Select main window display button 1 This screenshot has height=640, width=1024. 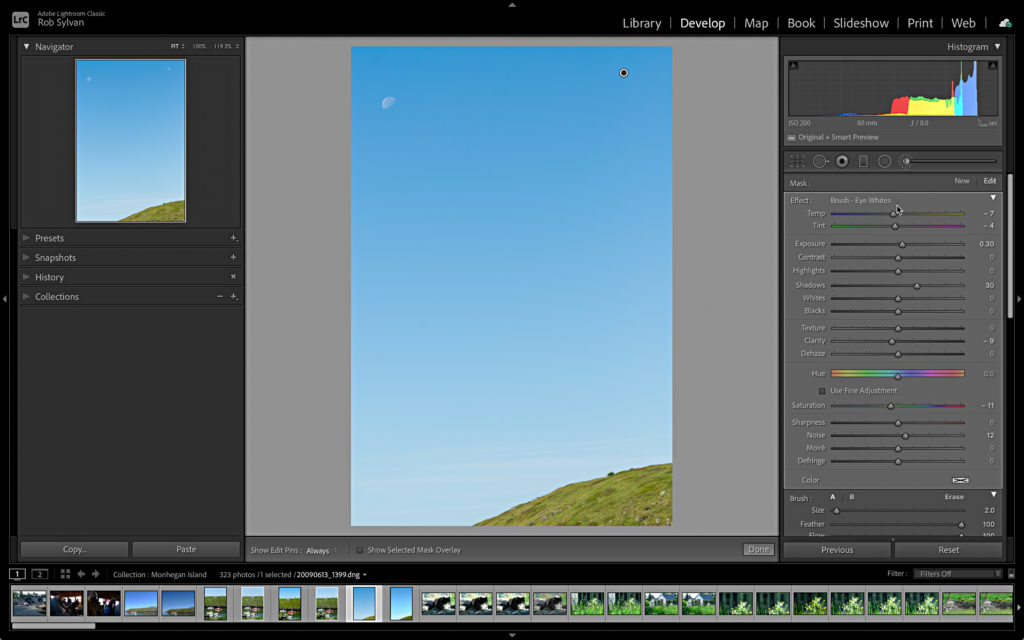[x=18, y=574]
